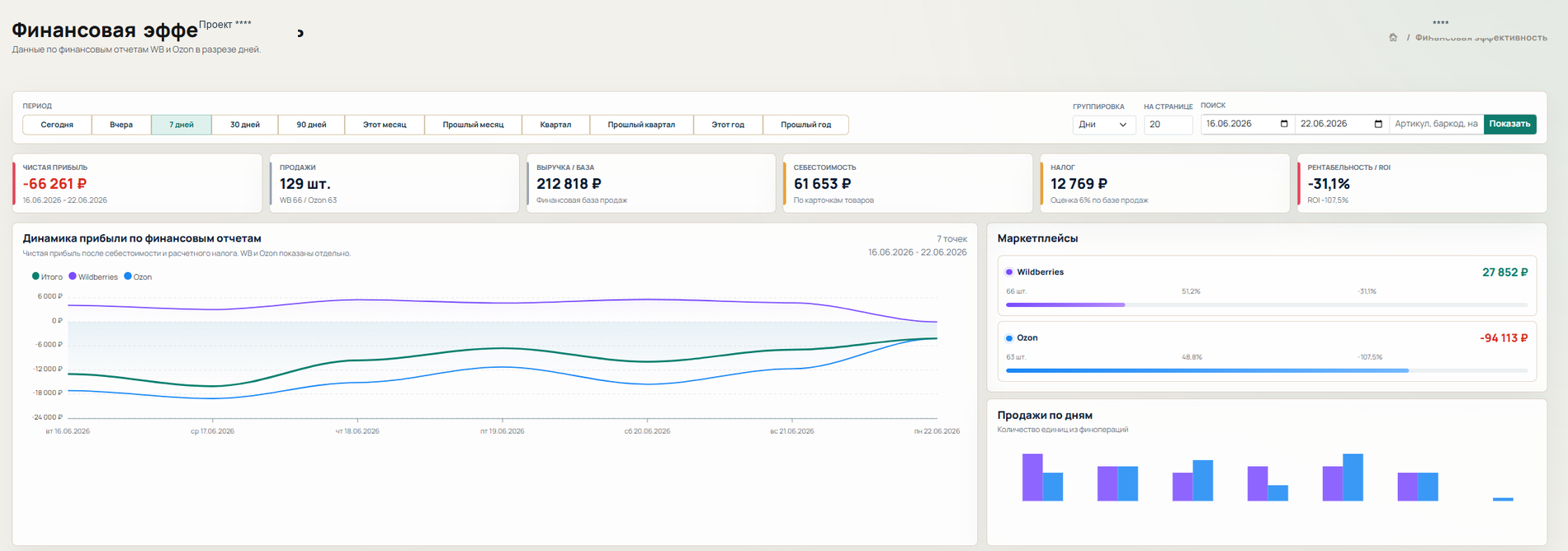Click the blue Ozon dot in marketplaces panel
The height and width of the screenshot is (551, 1568).
click(1008, 338)
